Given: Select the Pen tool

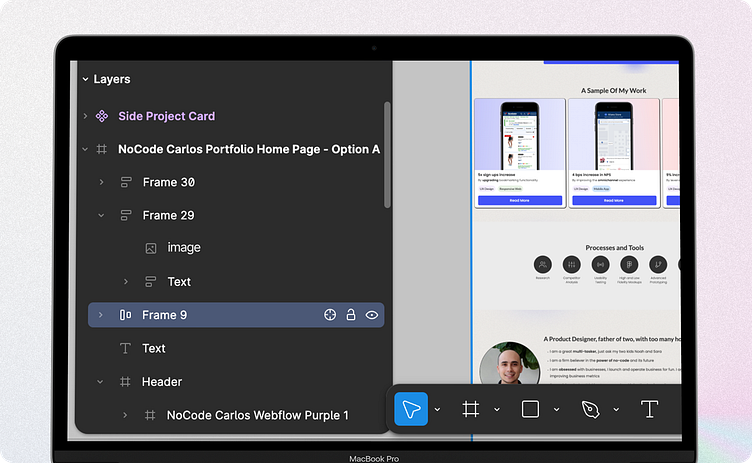Looking at the screenshot, I should 590,409.
